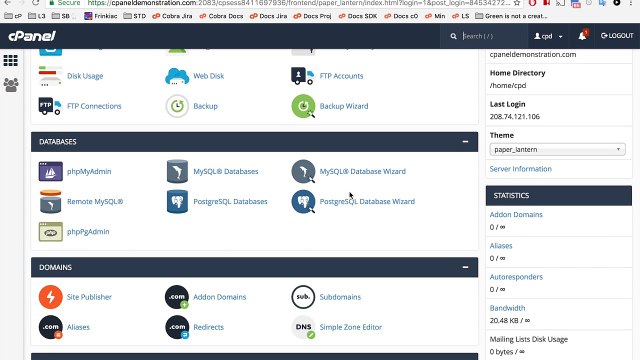Click the MySQL® Databases text link

pos(226,171)
